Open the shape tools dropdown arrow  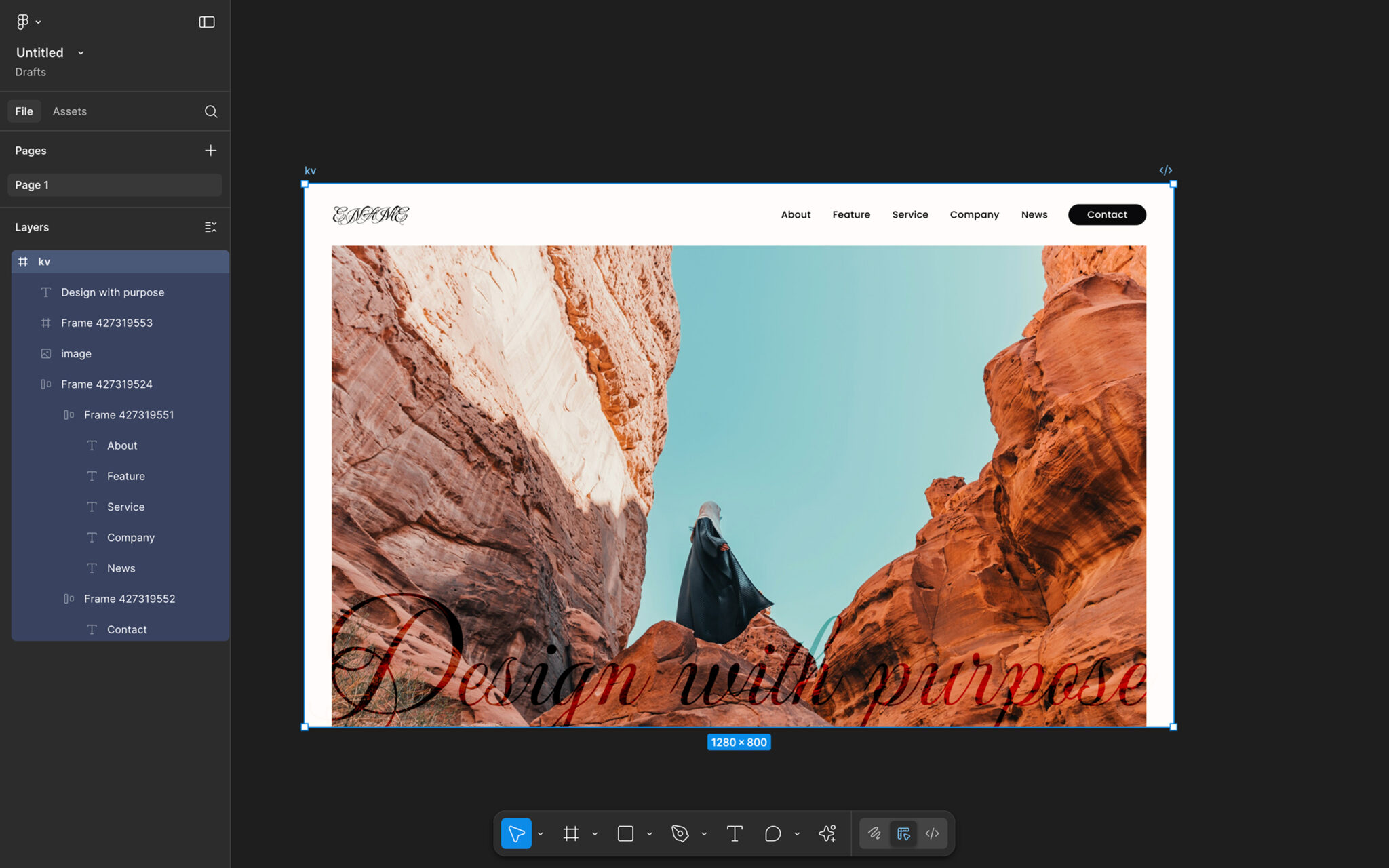649,834
